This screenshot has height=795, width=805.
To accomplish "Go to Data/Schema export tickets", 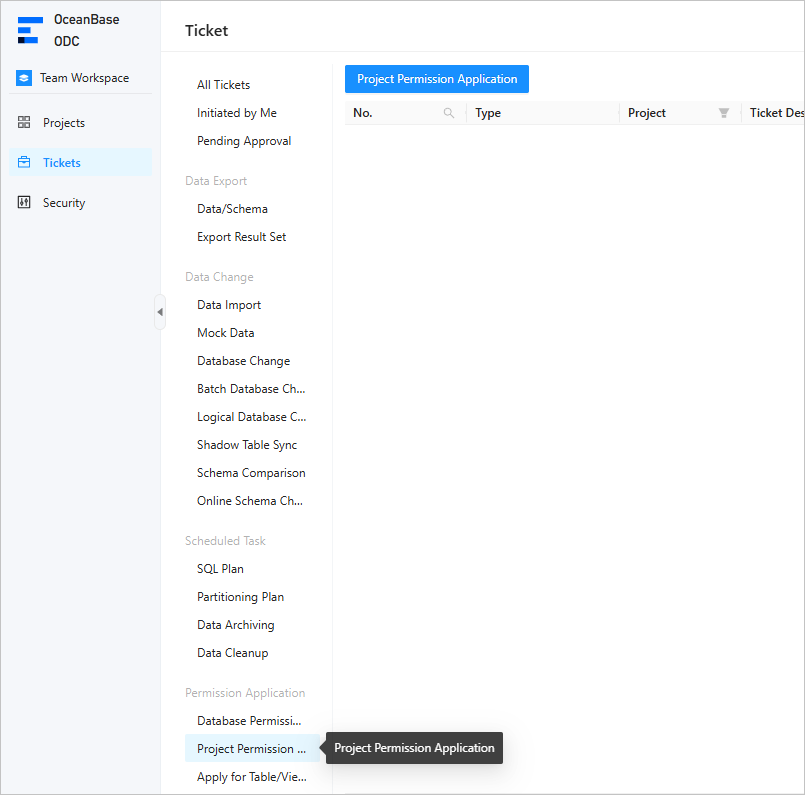I will tap(232, 209).
